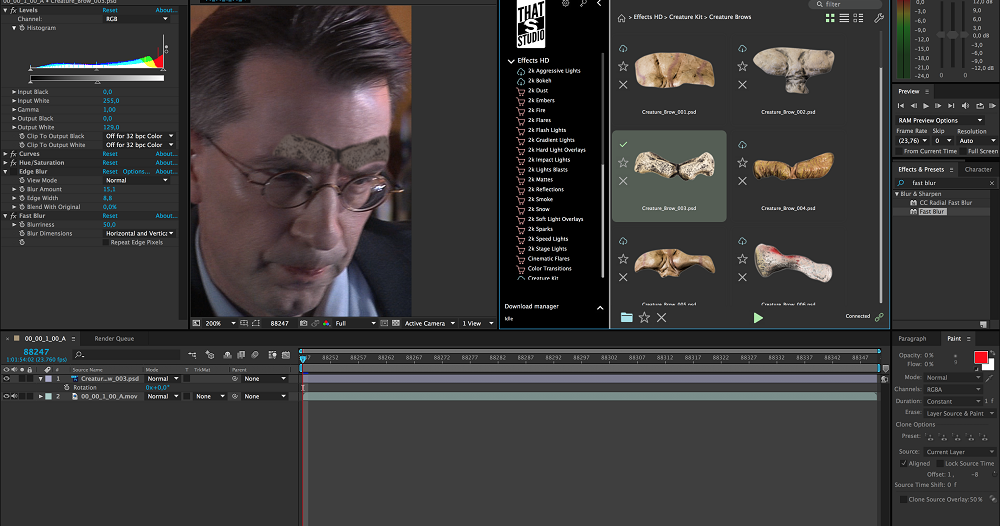Open library wrench settings
The image size is (1005, 526).
point(879,18)
